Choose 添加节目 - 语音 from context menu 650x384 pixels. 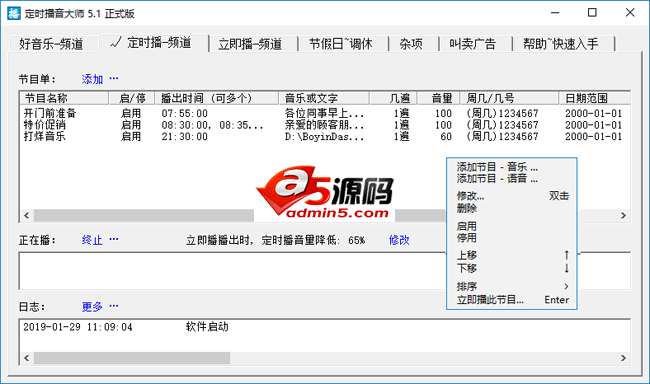point(512,179)
